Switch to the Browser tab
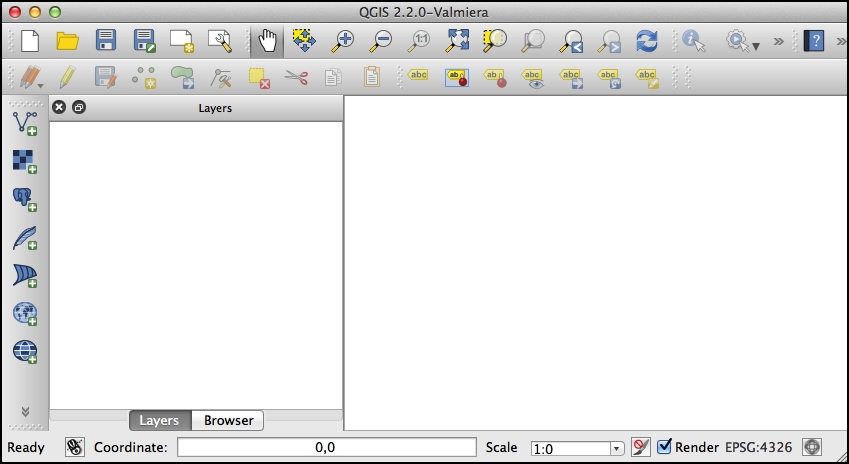The height and width of the screenshot is (464, 849). (228, 421)
